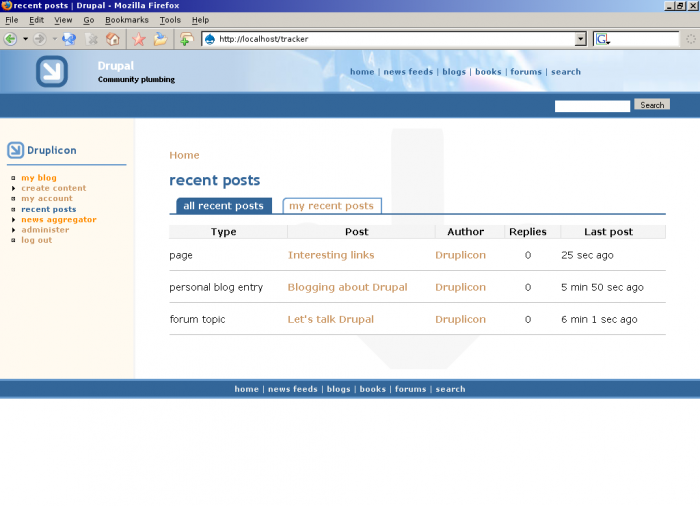Go to the browser Home page icon
The width and height of the screenshot is (700, 506).
pos(112,39)
